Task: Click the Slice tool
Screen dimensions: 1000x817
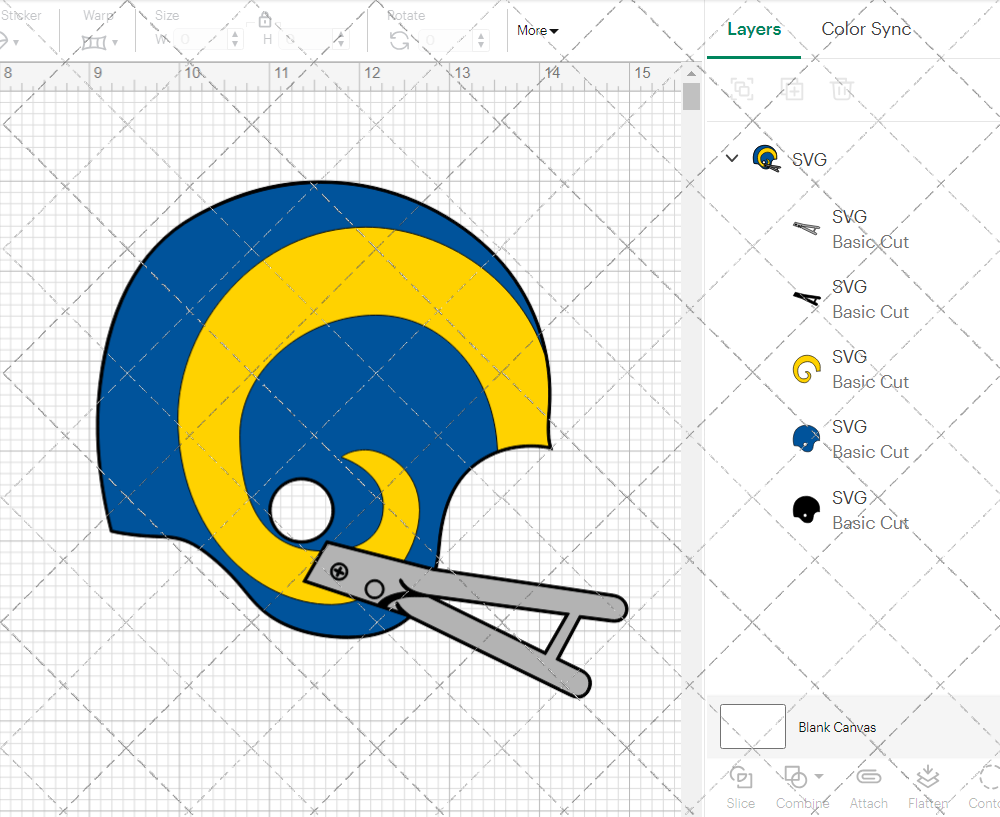Action: (x=740, y=788)
